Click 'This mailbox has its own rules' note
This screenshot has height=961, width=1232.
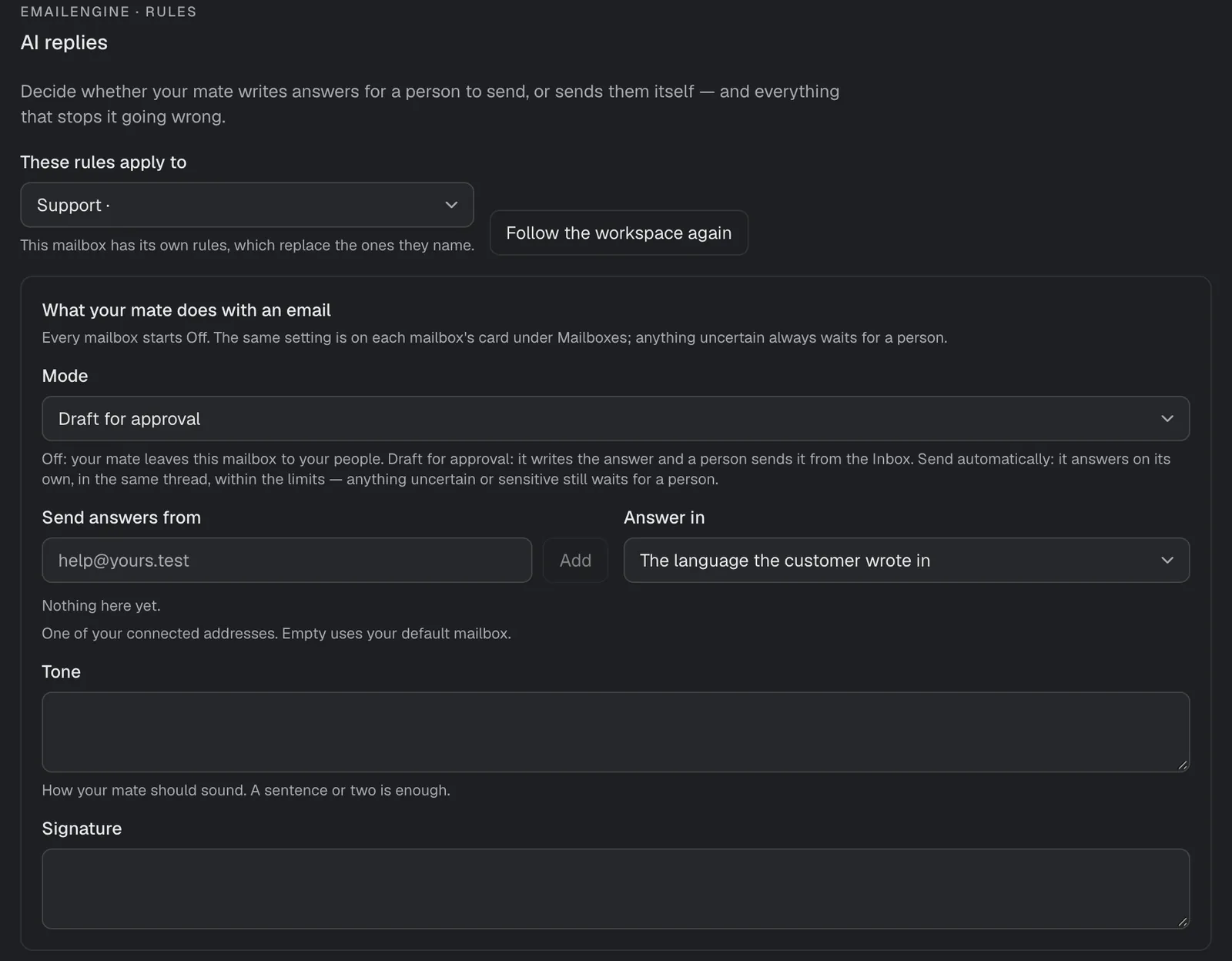[x=247, y=245]
